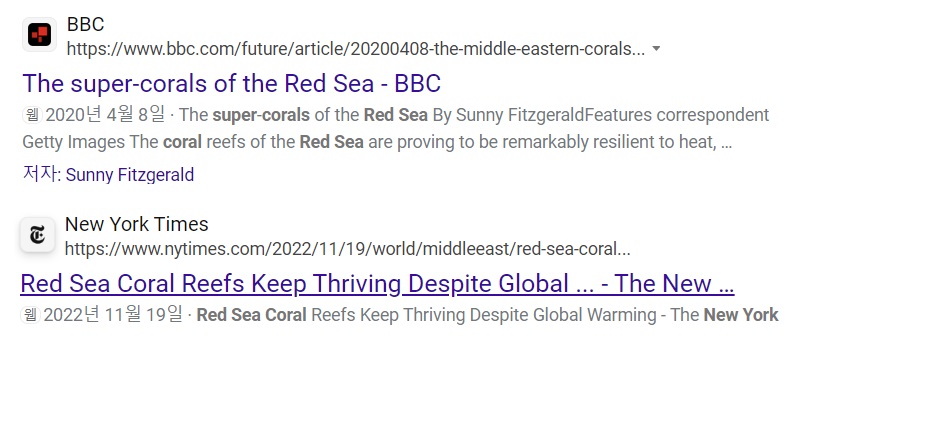
Task: Open "The super-corals of the Red Sea" result
Action: pyautogui.click(x=231, y=83)
